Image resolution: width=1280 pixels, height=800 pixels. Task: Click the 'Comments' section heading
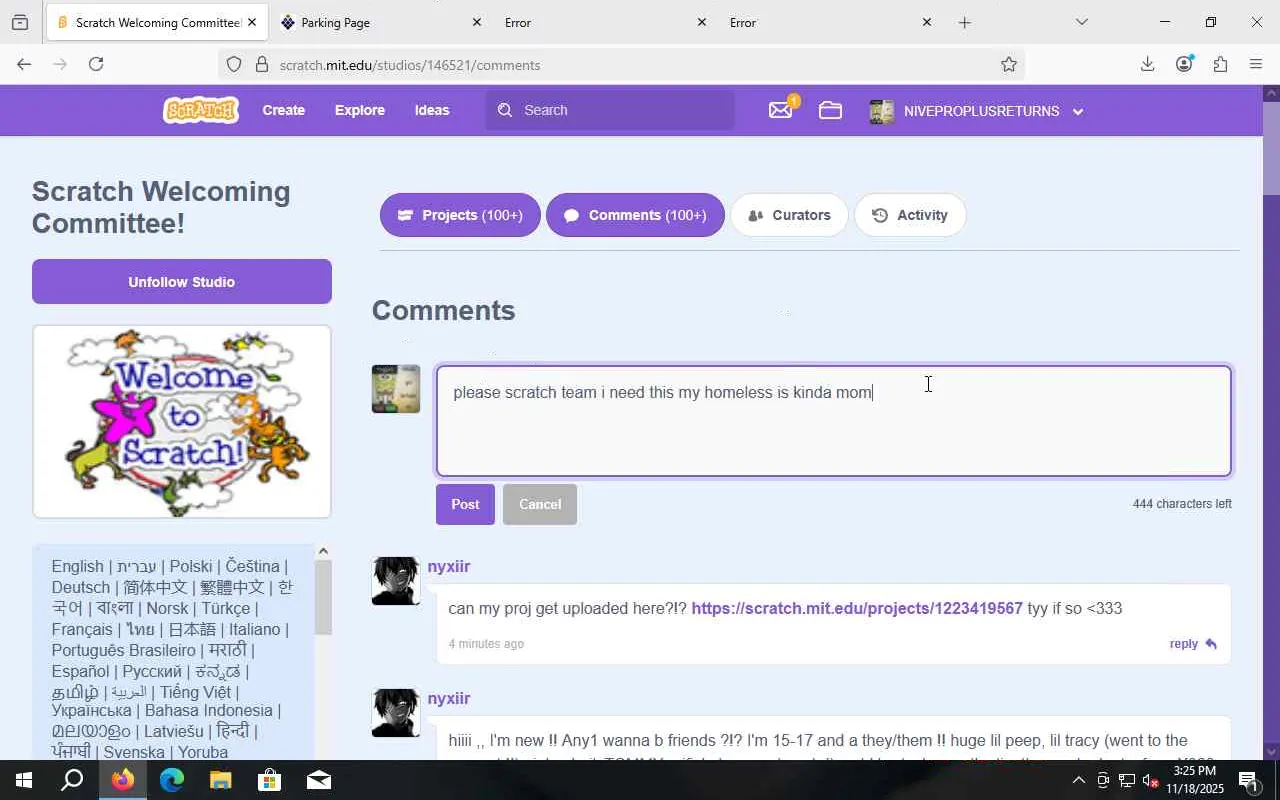[x=444, y=310]
